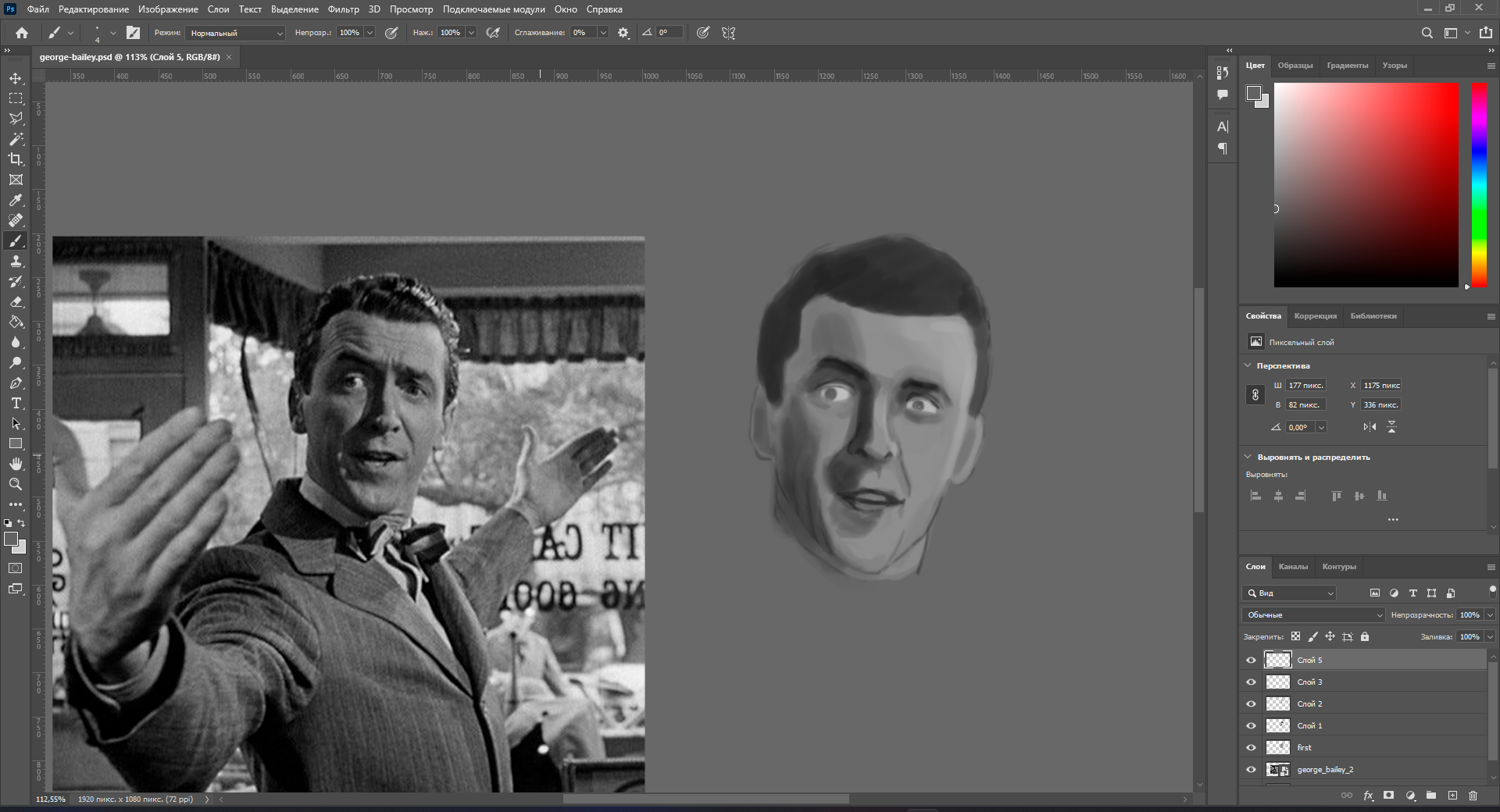1500x812 pixels.
Task: Switch to the Каналы tab
Action: point(1293,567)
